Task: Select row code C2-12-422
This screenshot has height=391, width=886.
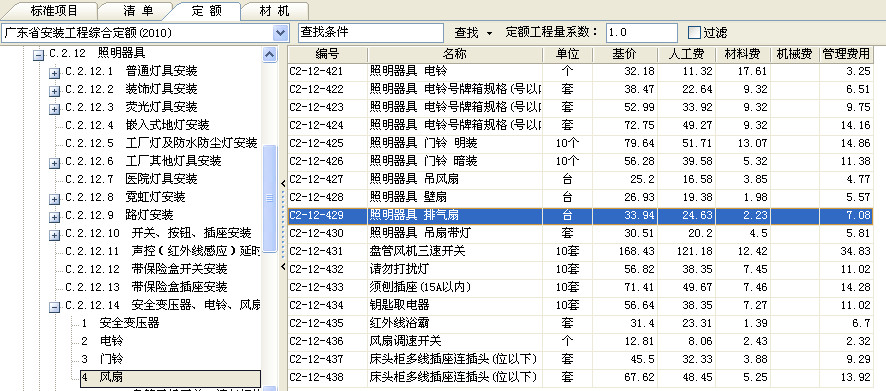Action: (316, 89)
